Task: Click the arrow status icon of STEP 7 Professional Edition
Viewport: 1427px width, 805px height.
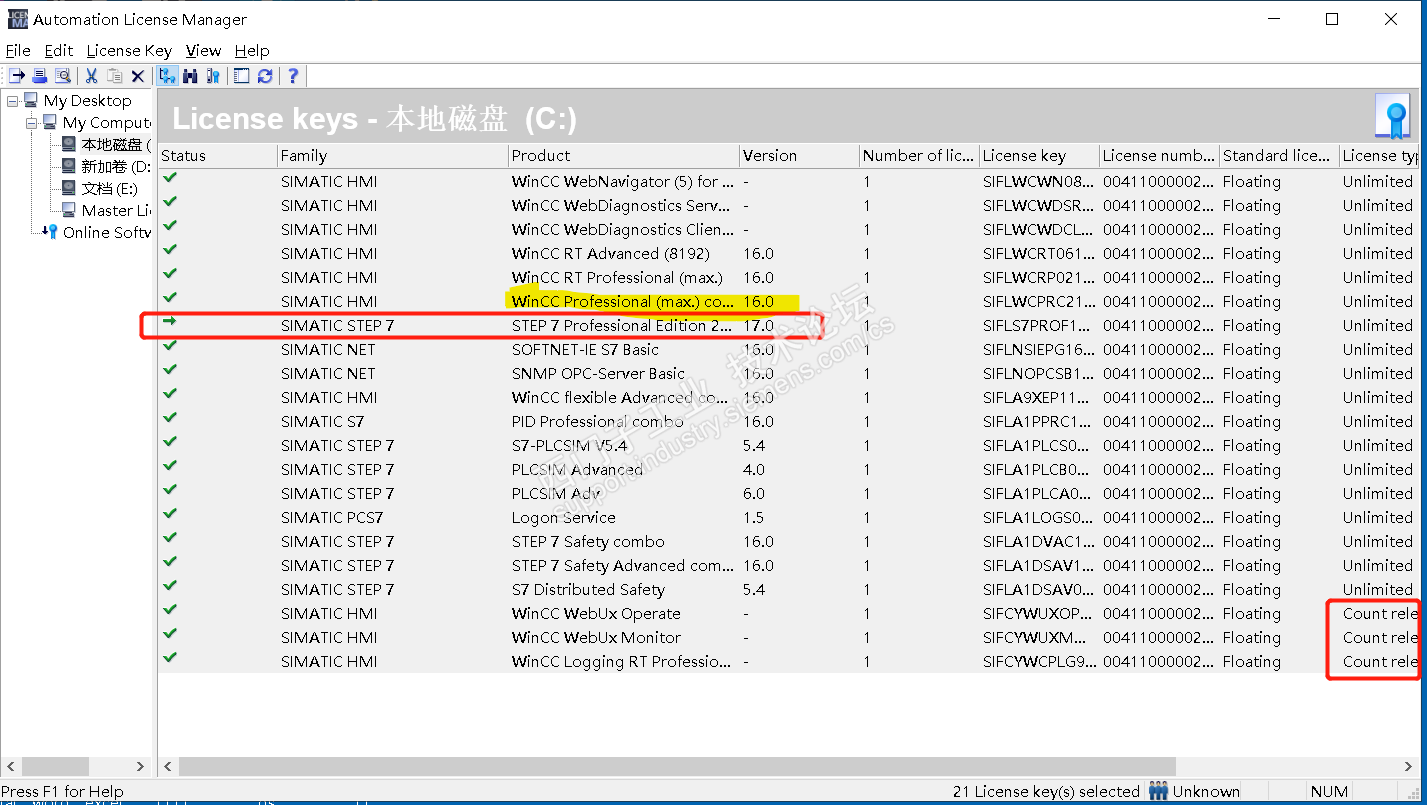Action: click(x=170, y=322)
